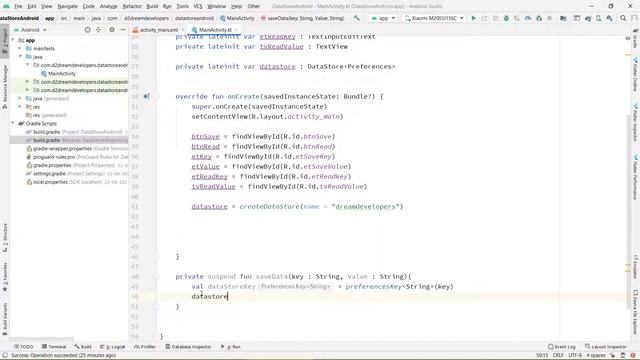Viewport: 640px width, 360px height.
Task: Open the Emulator side panel
Action: (636, 267)
